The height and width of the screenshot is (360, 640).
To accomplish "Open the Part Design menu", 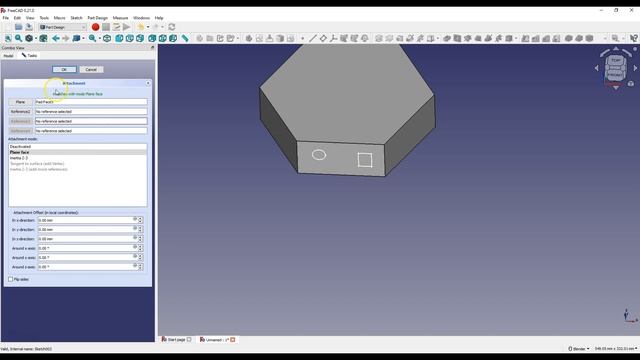I will pos(98,18).
